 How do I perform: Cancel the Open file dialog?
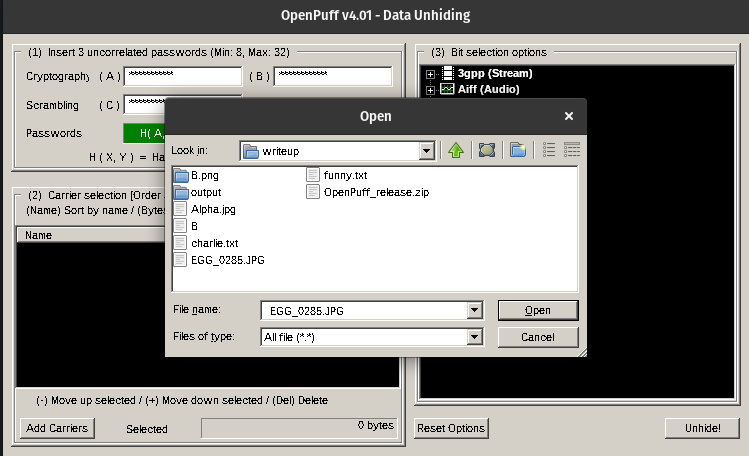[x=538, y=337]
